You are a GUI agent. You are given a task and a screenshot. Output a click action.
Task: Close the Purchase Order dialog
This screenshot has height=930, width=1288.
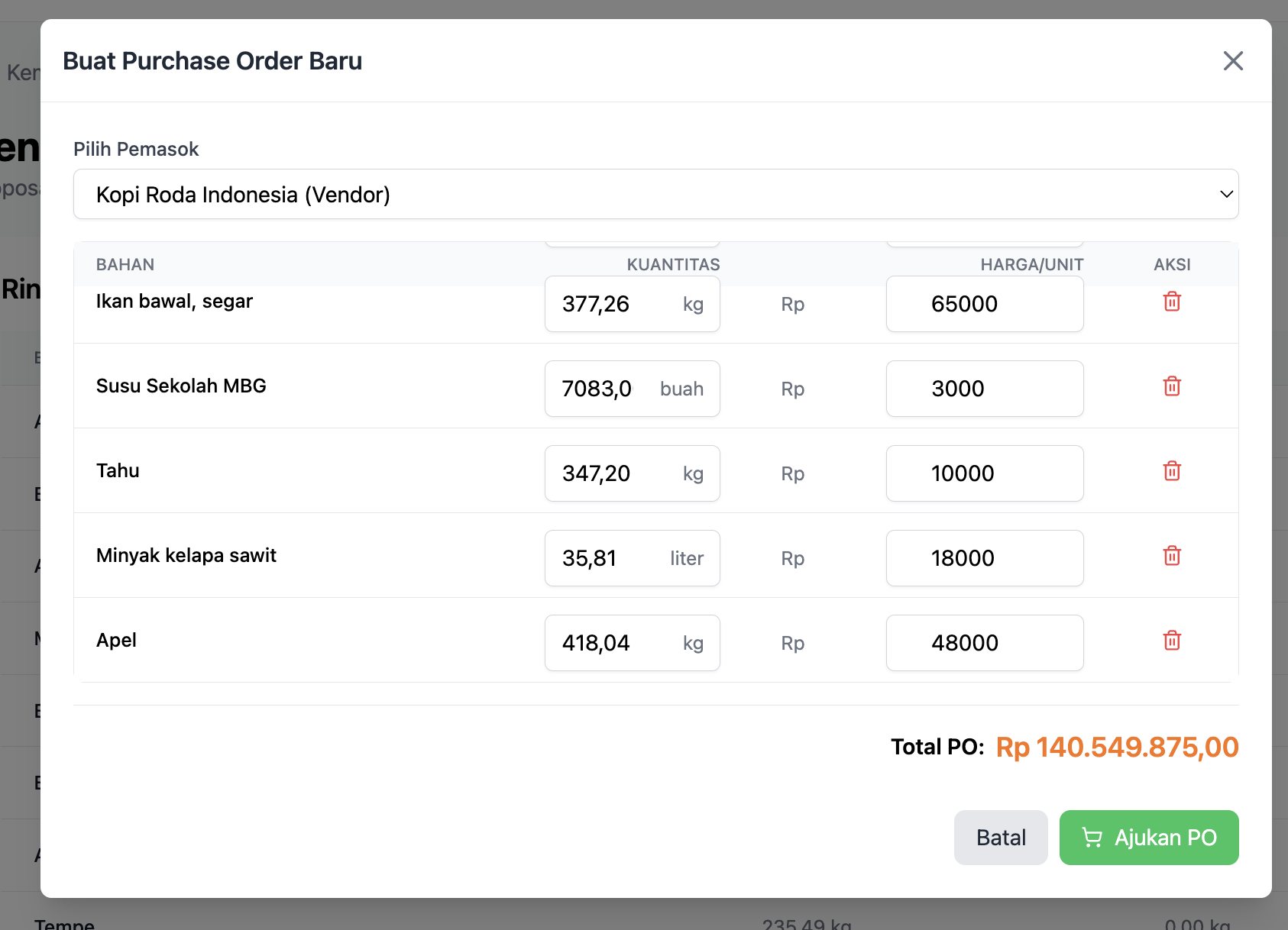point(1233,61)
